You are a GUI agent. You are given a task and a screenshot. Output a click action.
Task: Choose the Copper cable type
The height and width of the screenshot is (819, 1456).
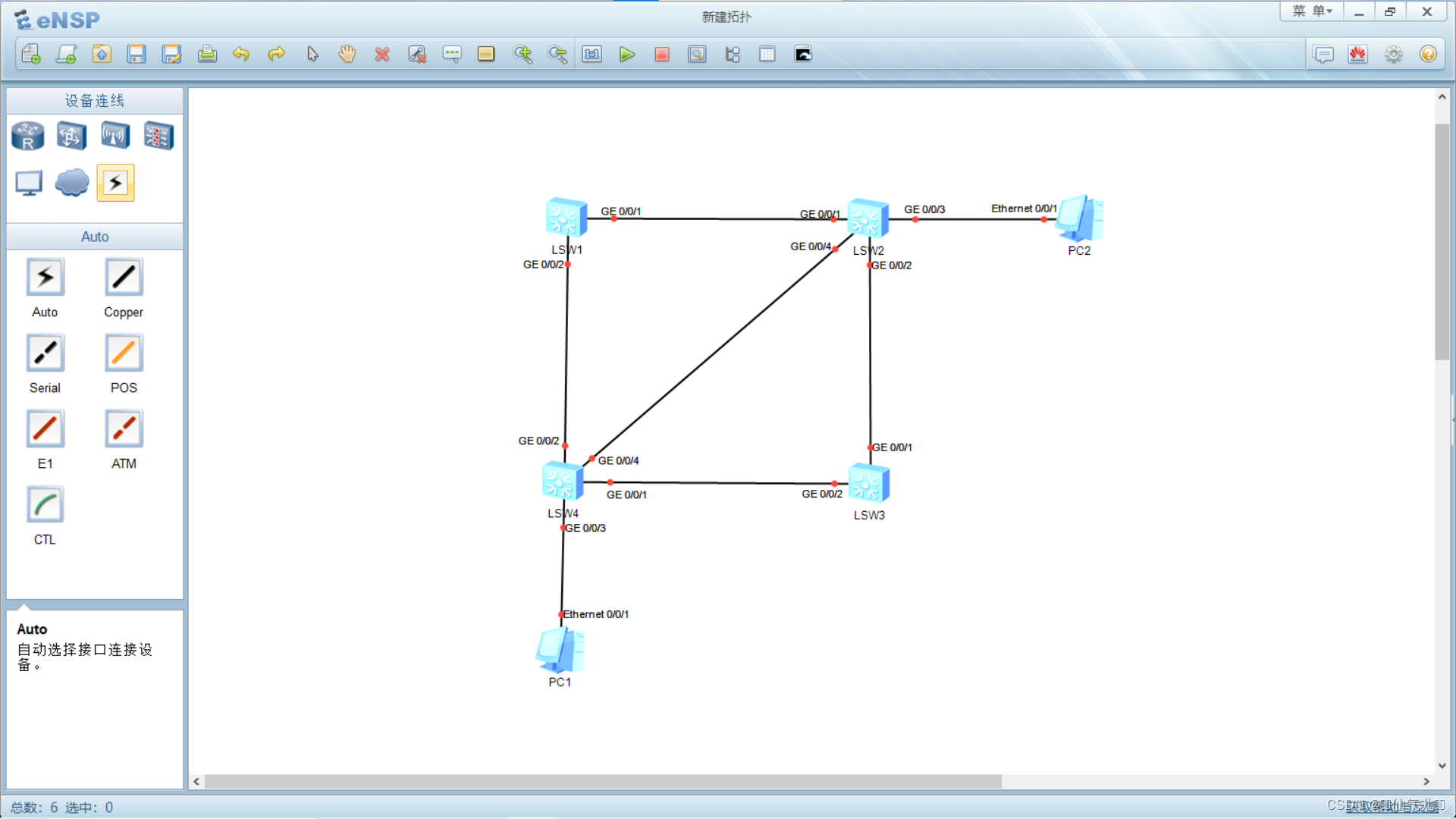(x=124, y=278)
